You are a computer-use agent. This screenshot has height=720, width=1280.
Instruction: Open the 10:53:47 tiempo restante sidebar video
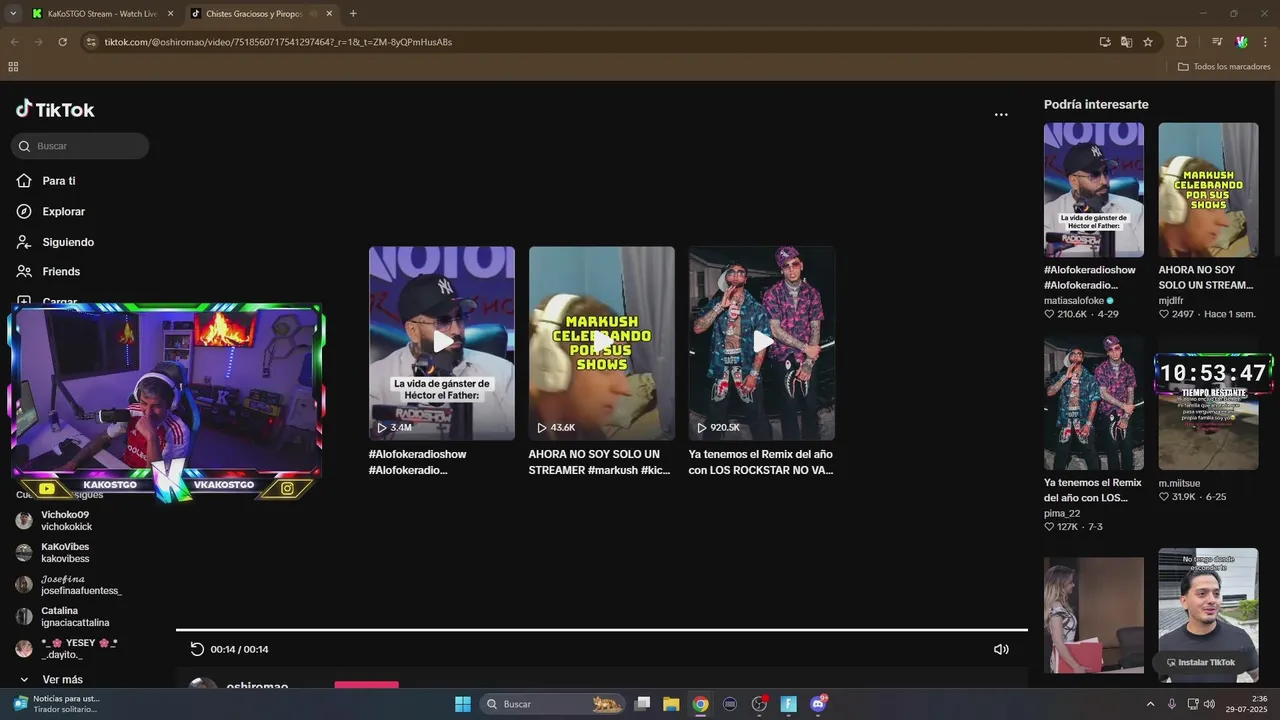(1209, 403)
